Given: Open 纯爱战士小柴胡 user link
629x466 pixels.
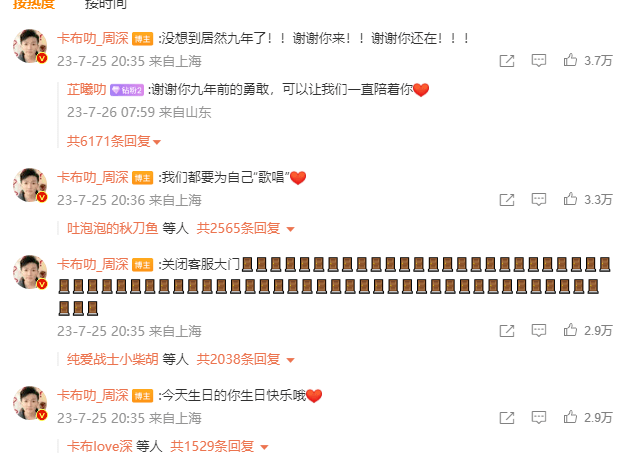Looking at the screenshot, I should [x=112, y=359].
